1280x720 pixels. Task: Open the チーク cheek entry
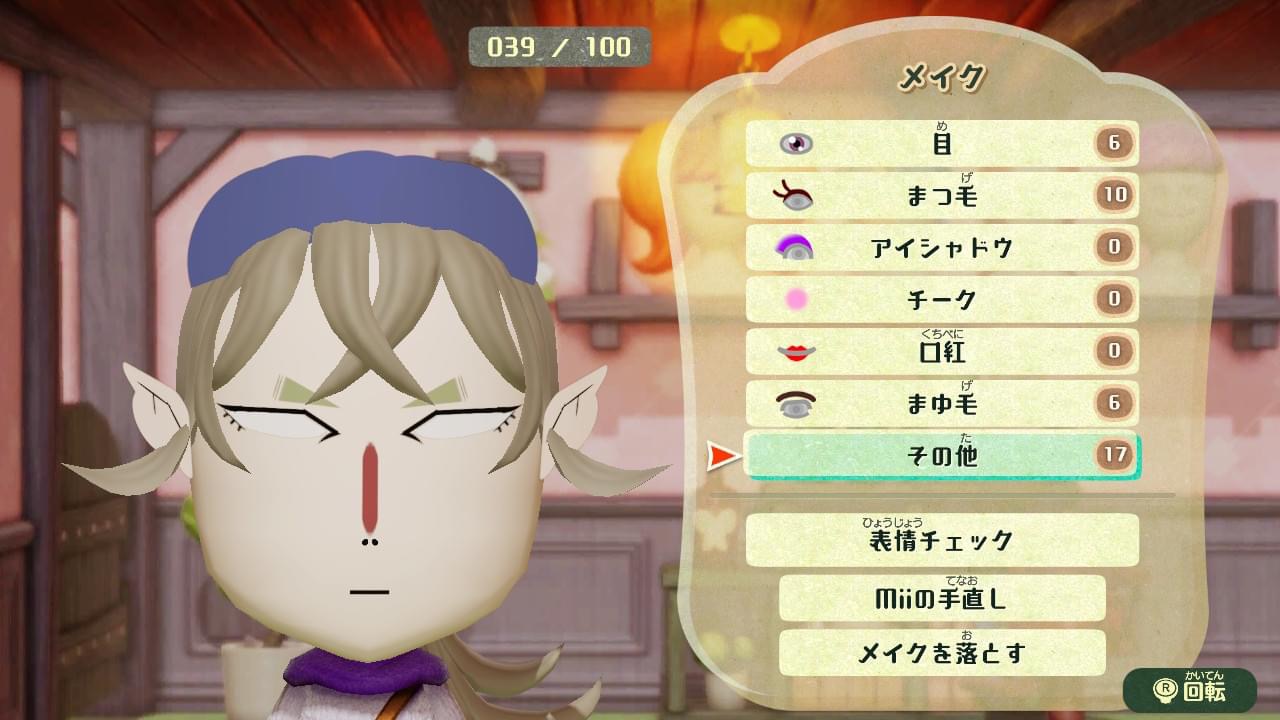(x=942, y=299)
